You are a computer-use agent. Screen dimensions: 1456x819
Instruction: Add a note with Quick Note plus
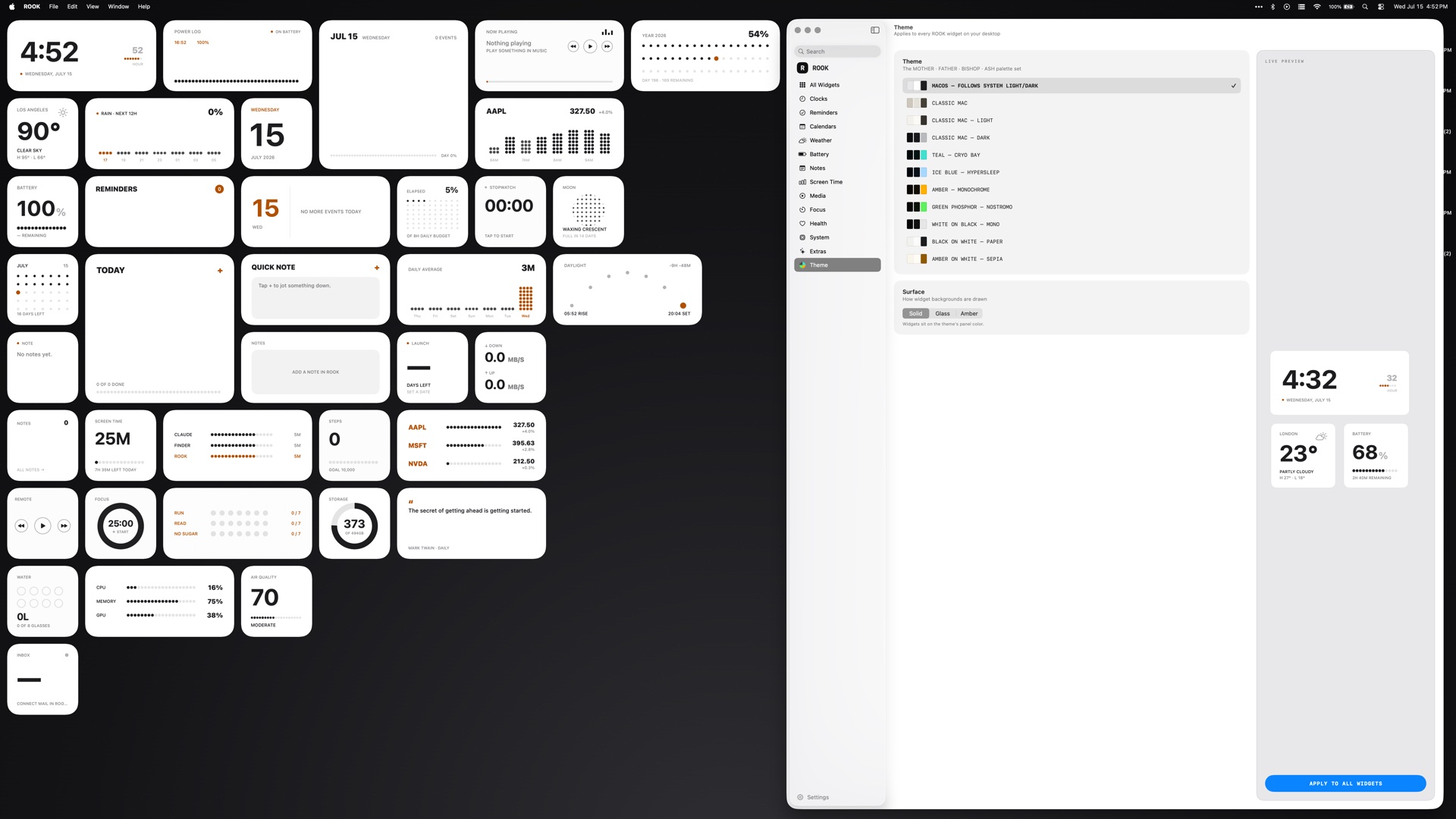click(x=377, y=268)
